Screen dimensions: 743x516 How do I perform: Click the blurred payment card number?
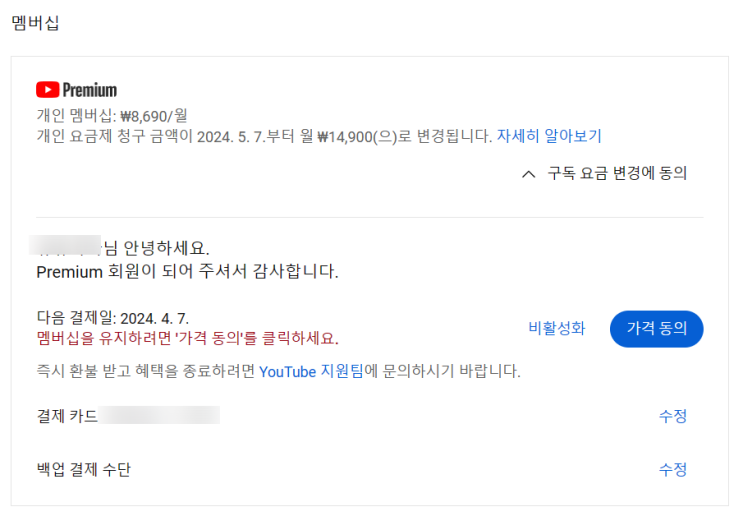click(x=160, y=416)
